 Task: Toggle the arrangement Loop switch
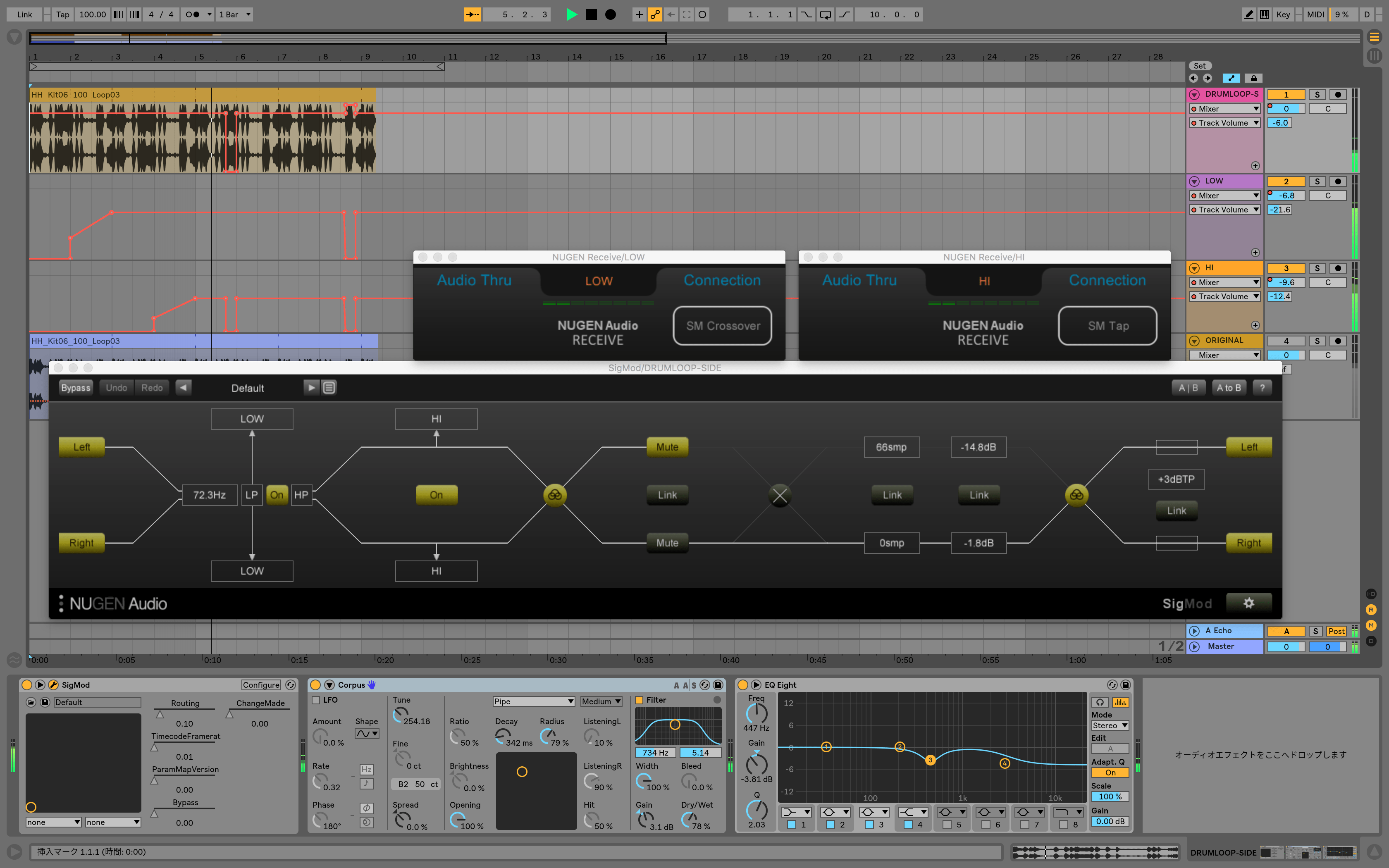826,14
